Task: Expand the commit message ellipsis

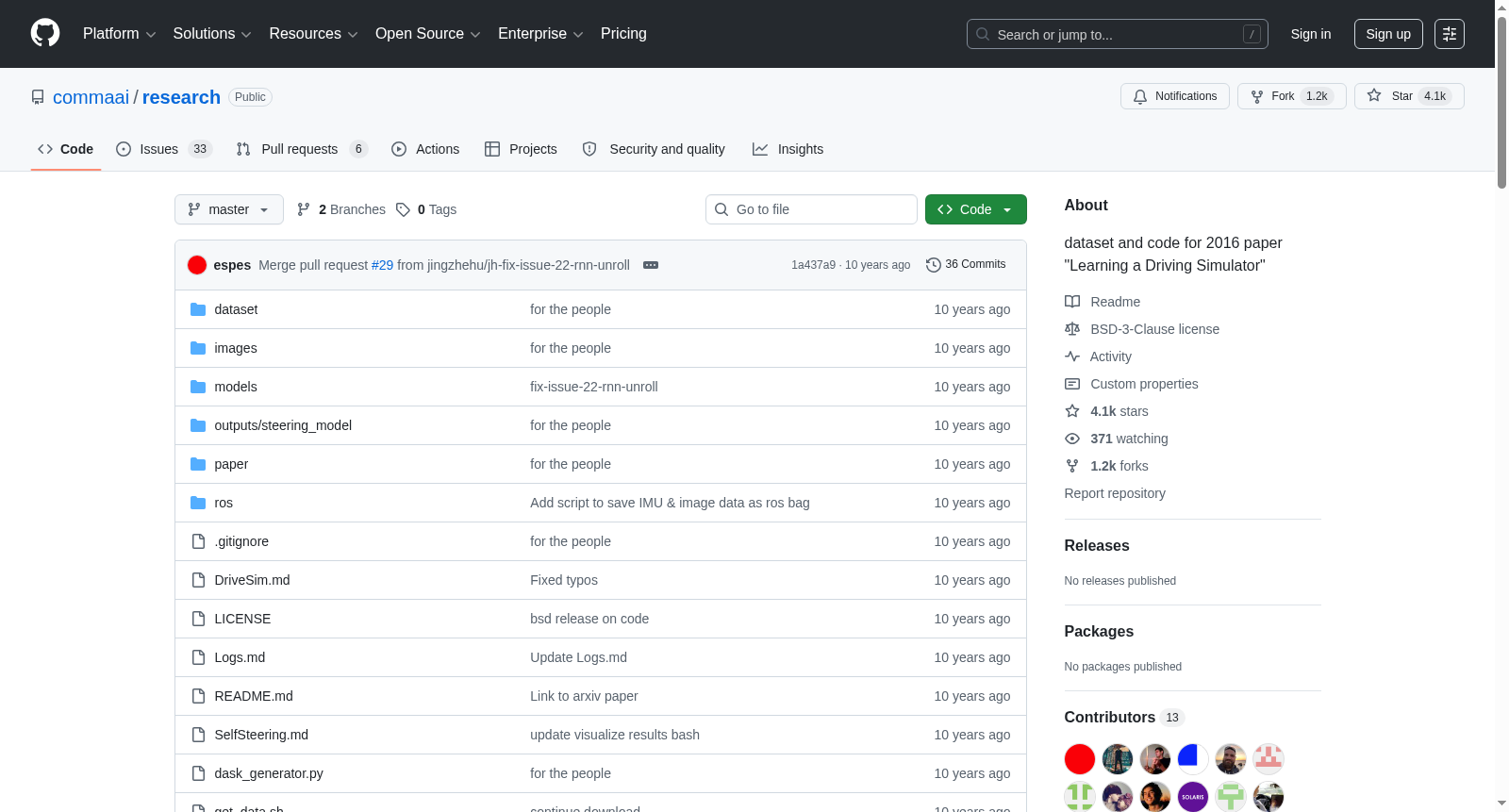Action: tap(651, 265)
